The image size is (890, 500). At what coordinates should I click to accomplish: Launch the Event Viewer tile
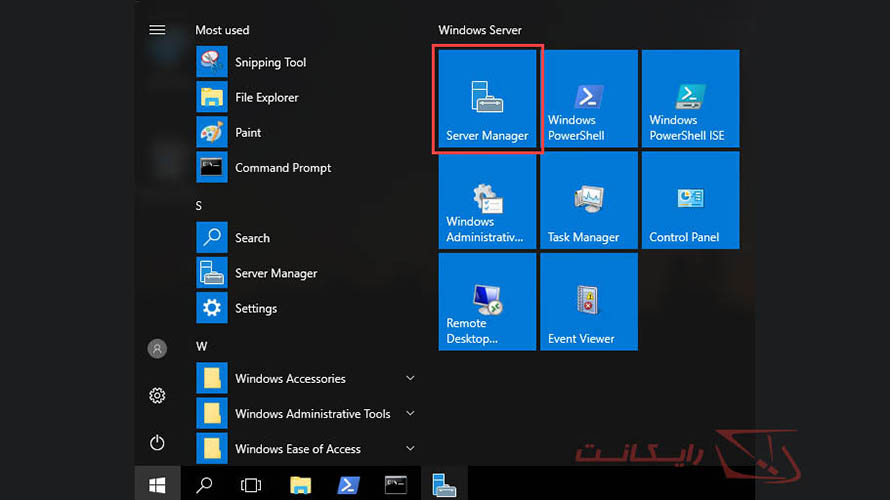589,302
